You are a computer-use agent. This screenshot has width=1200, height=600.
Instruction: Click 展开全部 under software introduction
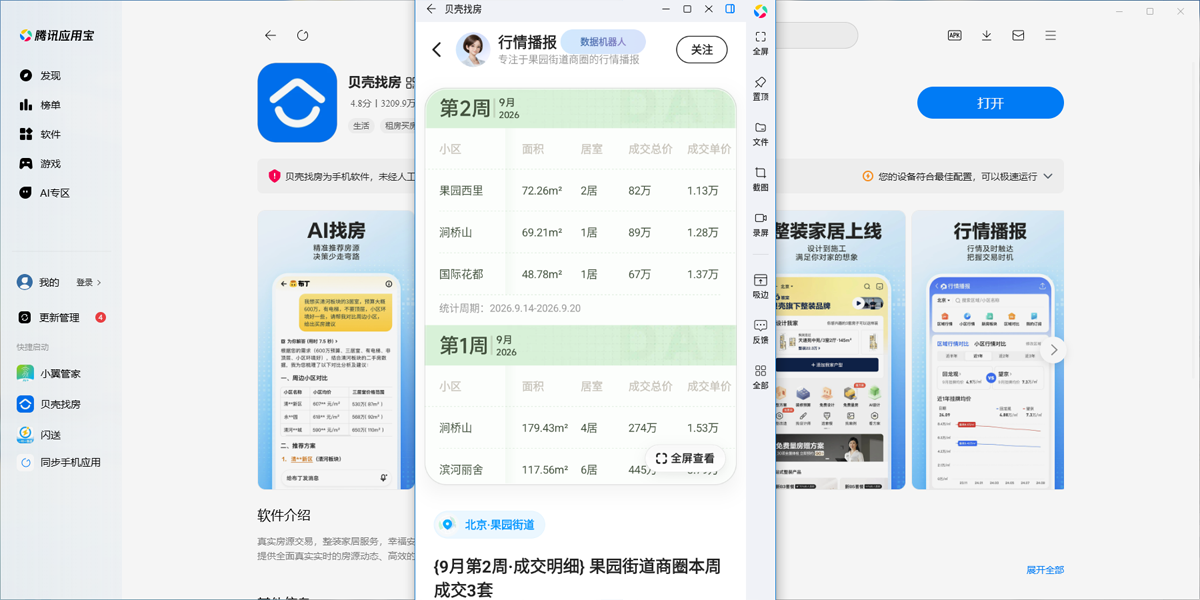(1044, 570)
